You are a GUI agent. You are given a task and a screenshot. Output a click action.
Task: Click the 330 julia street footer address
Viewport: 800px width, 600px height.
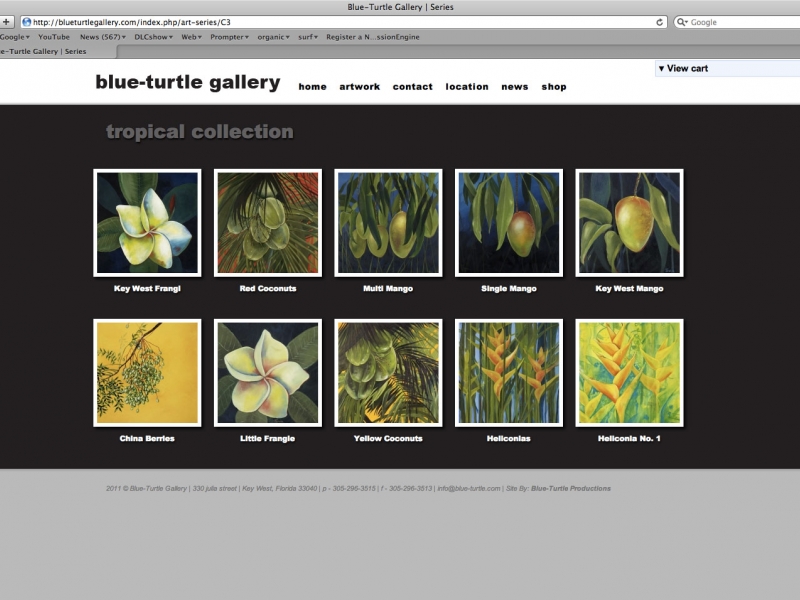click(214, 488)
